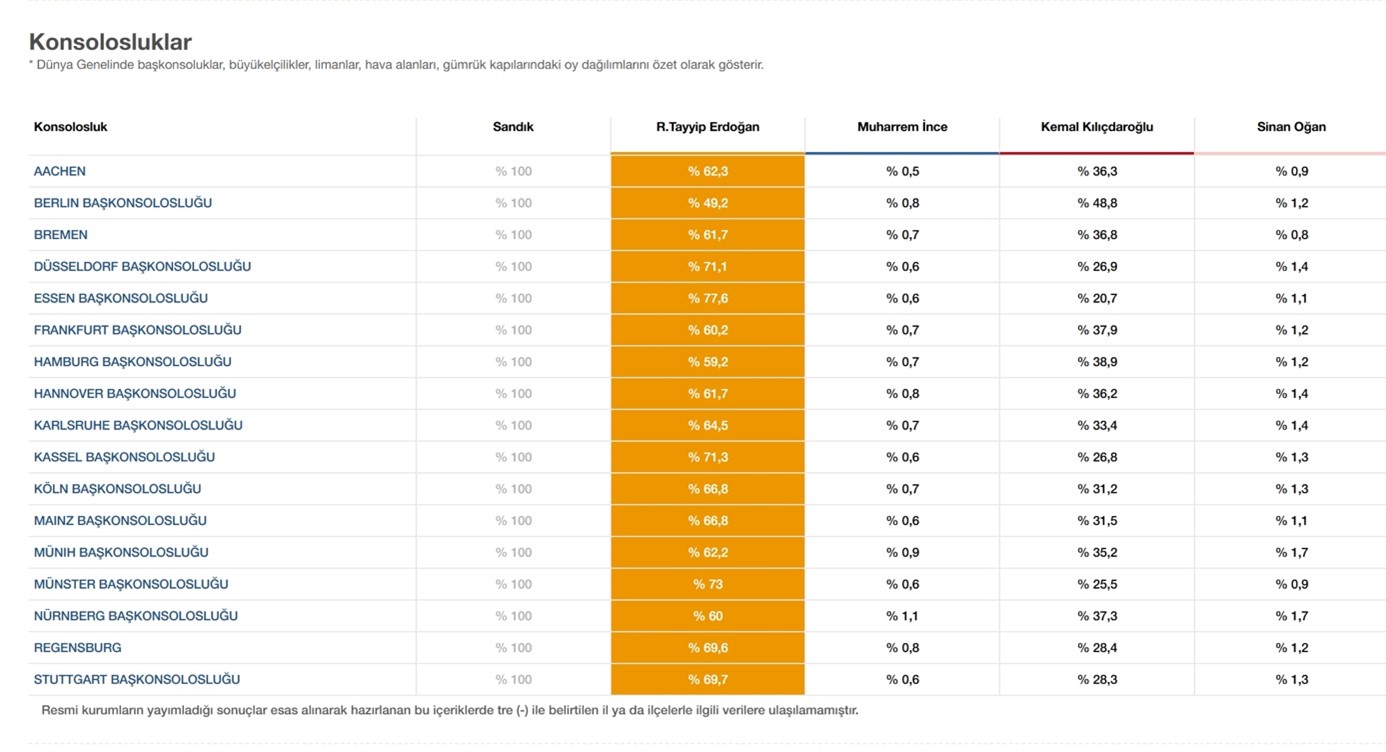Click the Konsolosluk column header
This screenshot has height=752, width=1386.
(71, 127)
